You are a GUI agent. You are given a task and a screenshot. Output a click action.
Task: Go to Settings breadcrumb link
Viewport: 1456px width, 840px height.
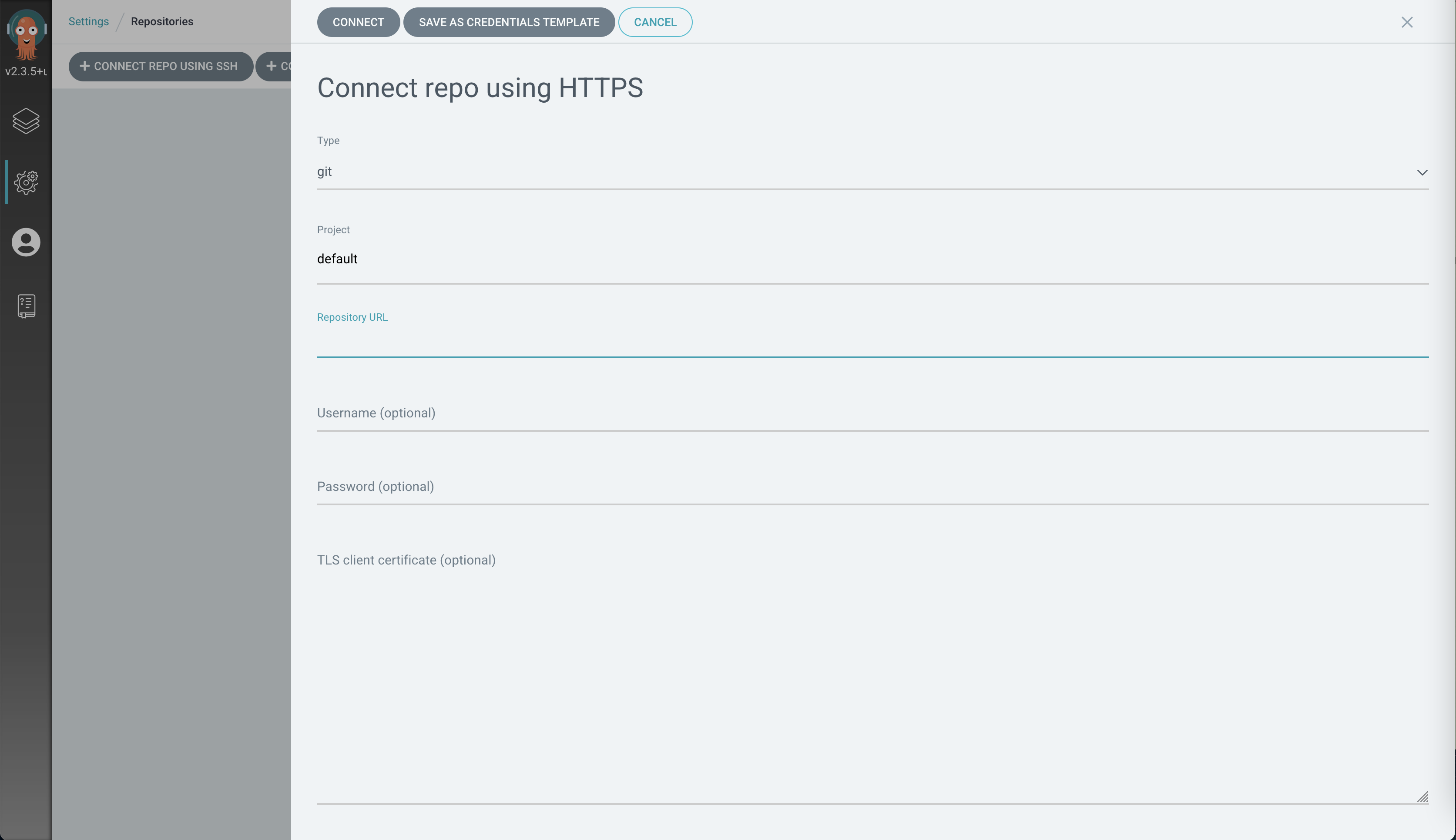[x=88, y=21]
